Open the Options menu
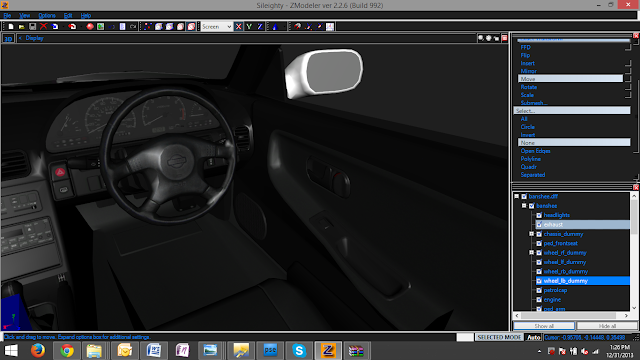640x360 pixels. [x=47, y=16]
